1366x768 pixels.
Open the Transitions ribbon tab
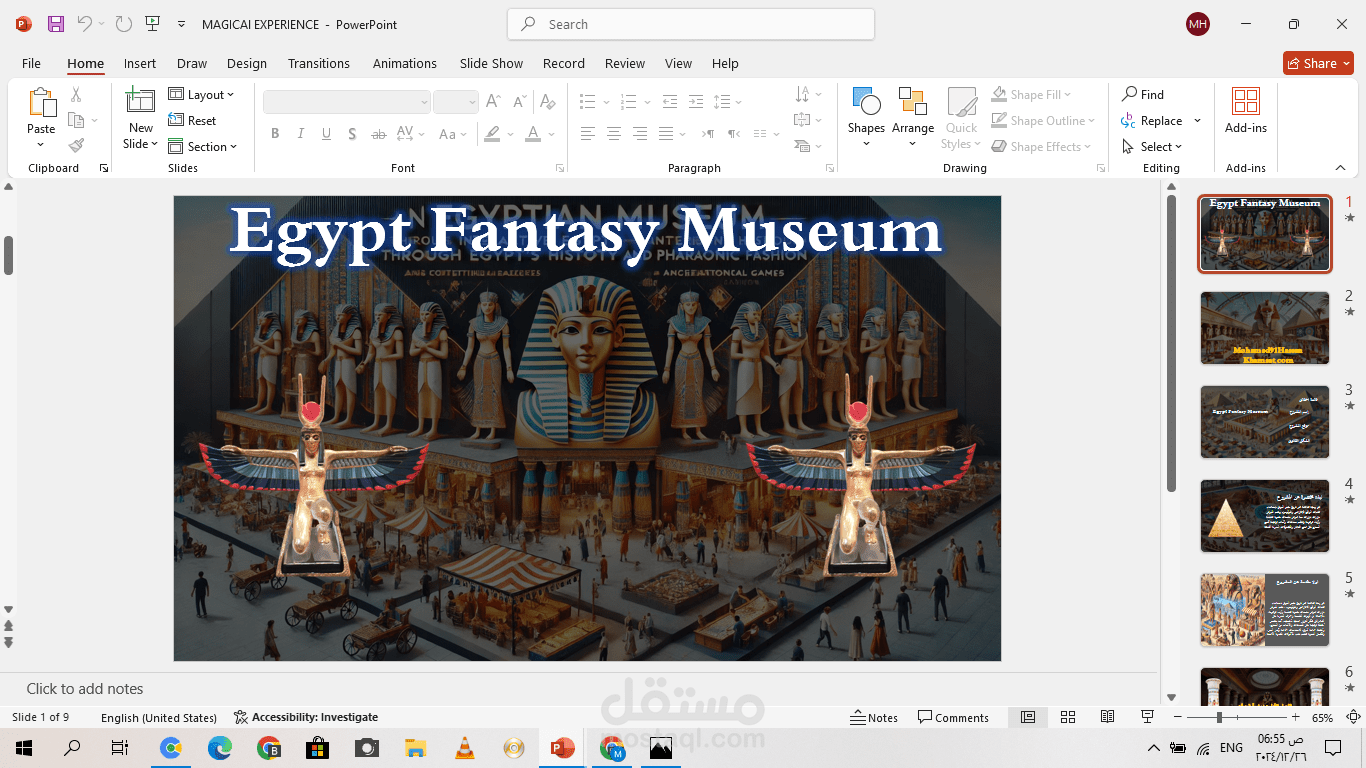pos(319,63)
